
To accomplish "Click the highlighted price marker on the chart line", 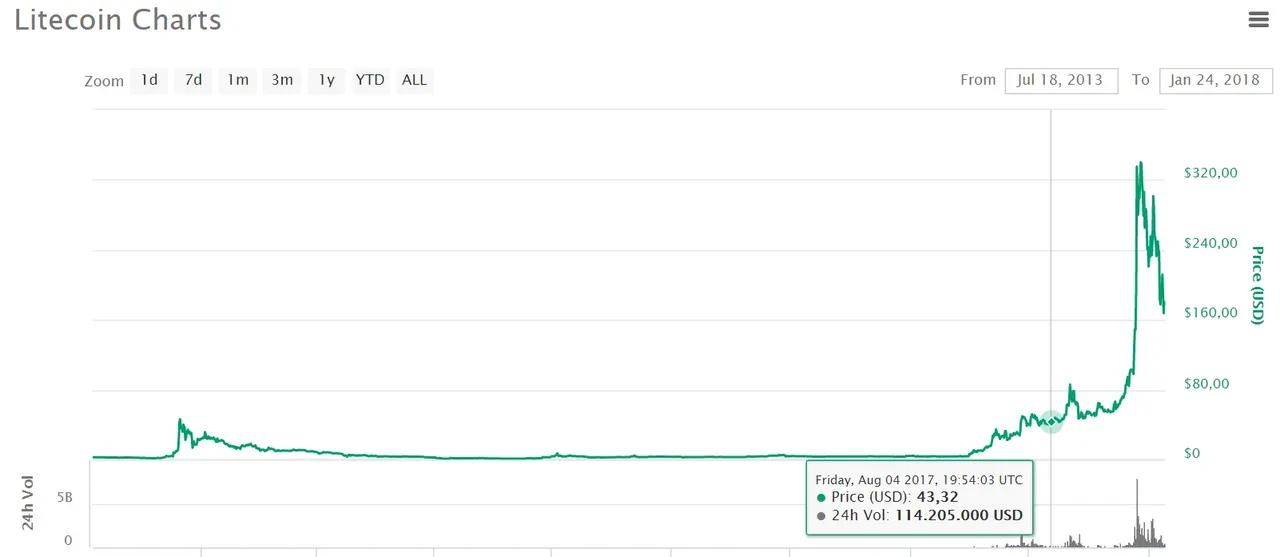I will pyautogui.click(x=1051, y=421).
